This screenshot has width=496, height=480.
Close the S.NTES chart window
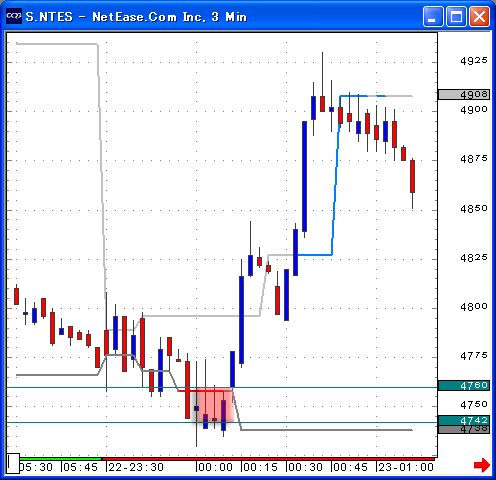pyautogui.click(x=479, y=16)
